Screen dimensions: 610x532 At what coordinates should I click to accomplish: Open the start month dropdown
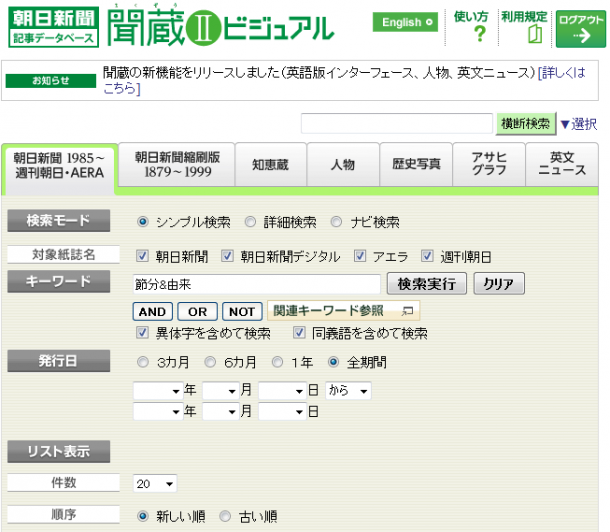click(220, 390)
